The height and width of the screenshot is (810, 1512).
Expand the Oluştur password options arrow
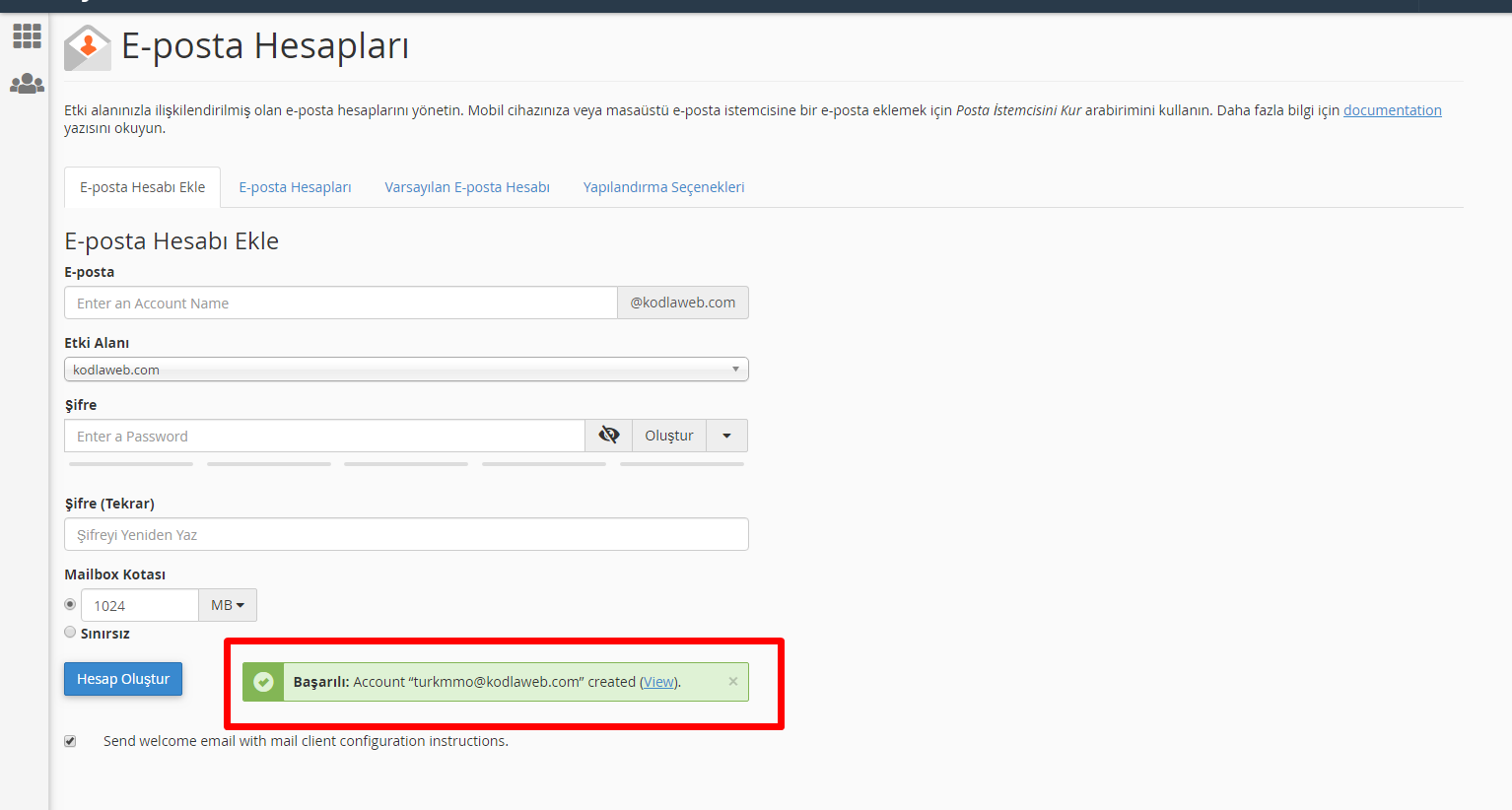click(726, 436)
